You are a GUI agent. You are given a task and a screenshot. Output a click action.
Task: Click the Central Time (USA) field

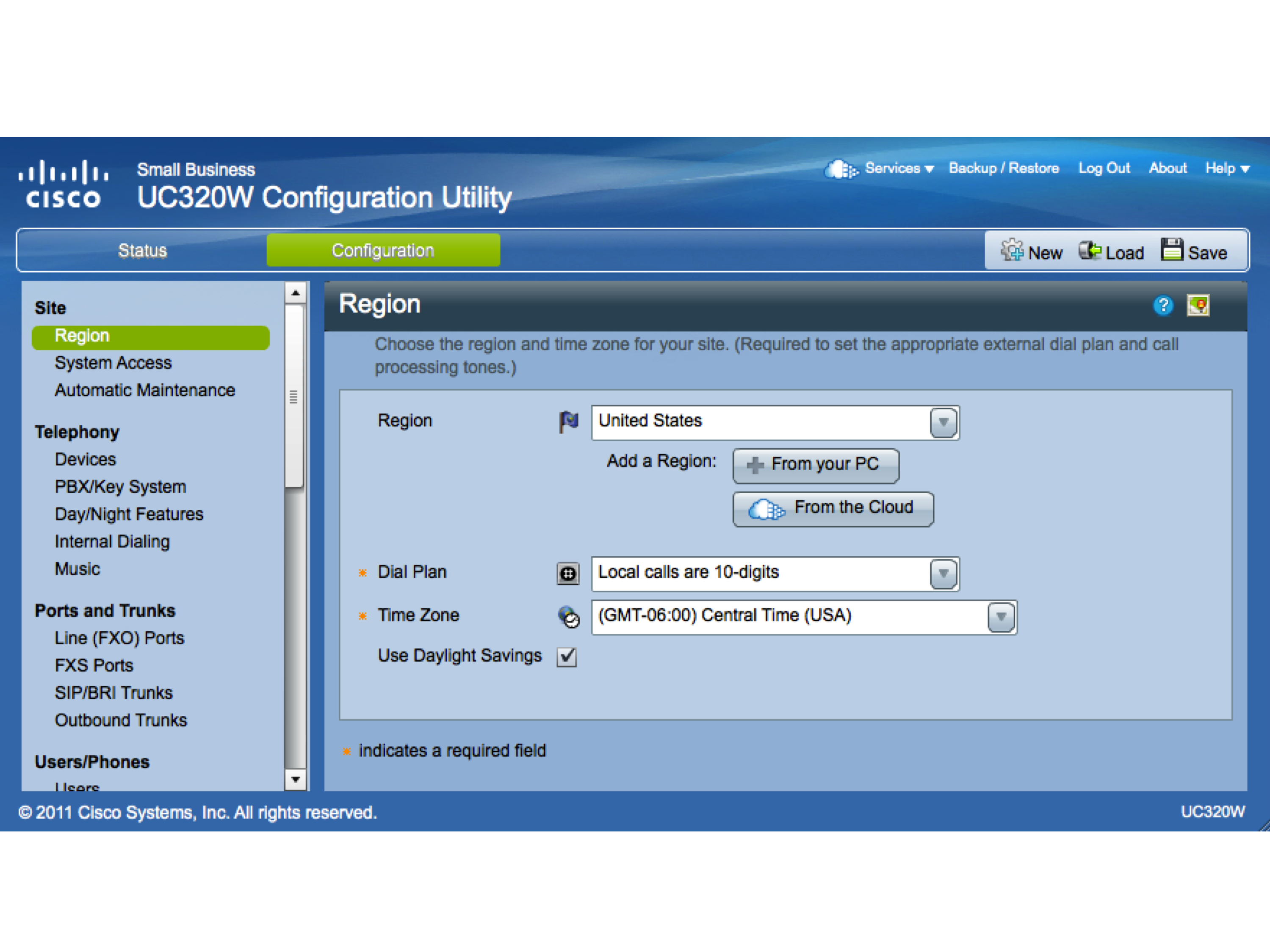(804, 618)
